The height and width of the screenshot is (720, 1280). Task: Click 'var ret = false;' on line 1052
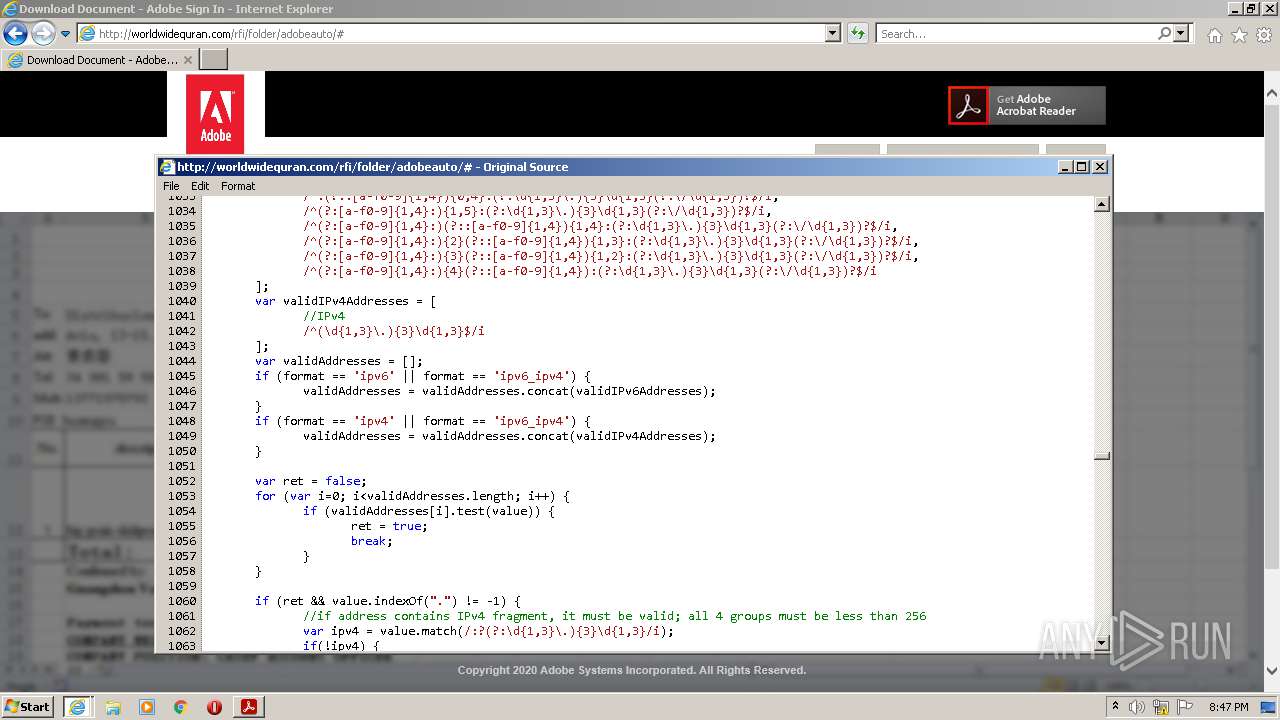pos(311,481)
